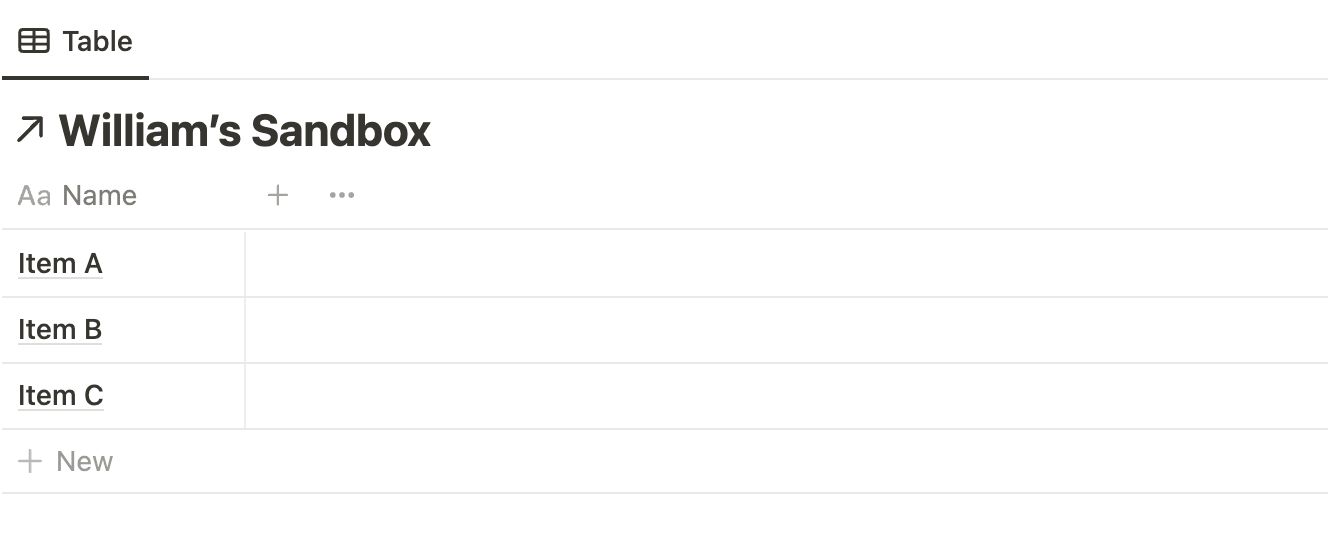Viewport: 1330px width, 556px height.
Task: Click the blank space right of William's Sandbox title
Action: 880,131
